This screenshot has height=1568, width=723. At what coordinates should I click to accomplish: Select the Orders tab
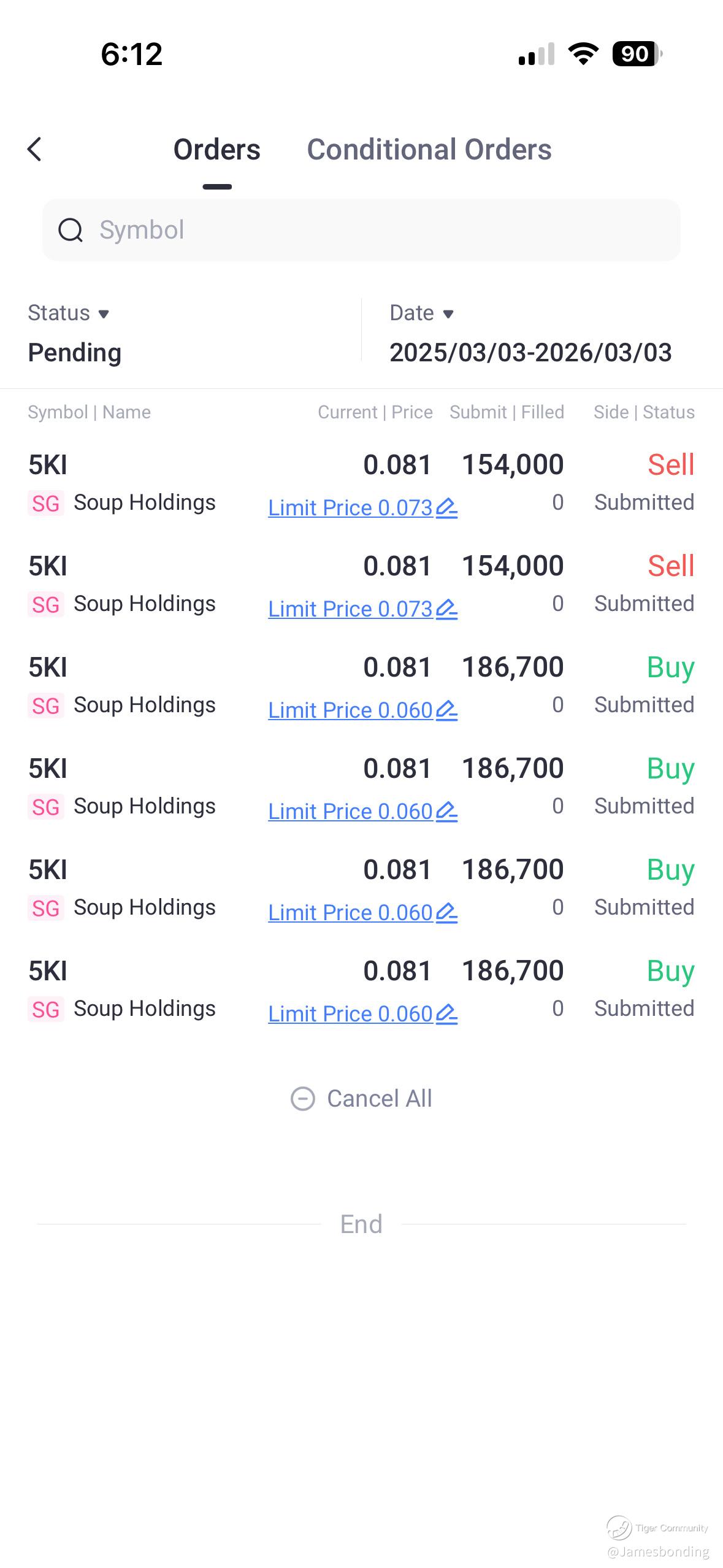point(217,150)
